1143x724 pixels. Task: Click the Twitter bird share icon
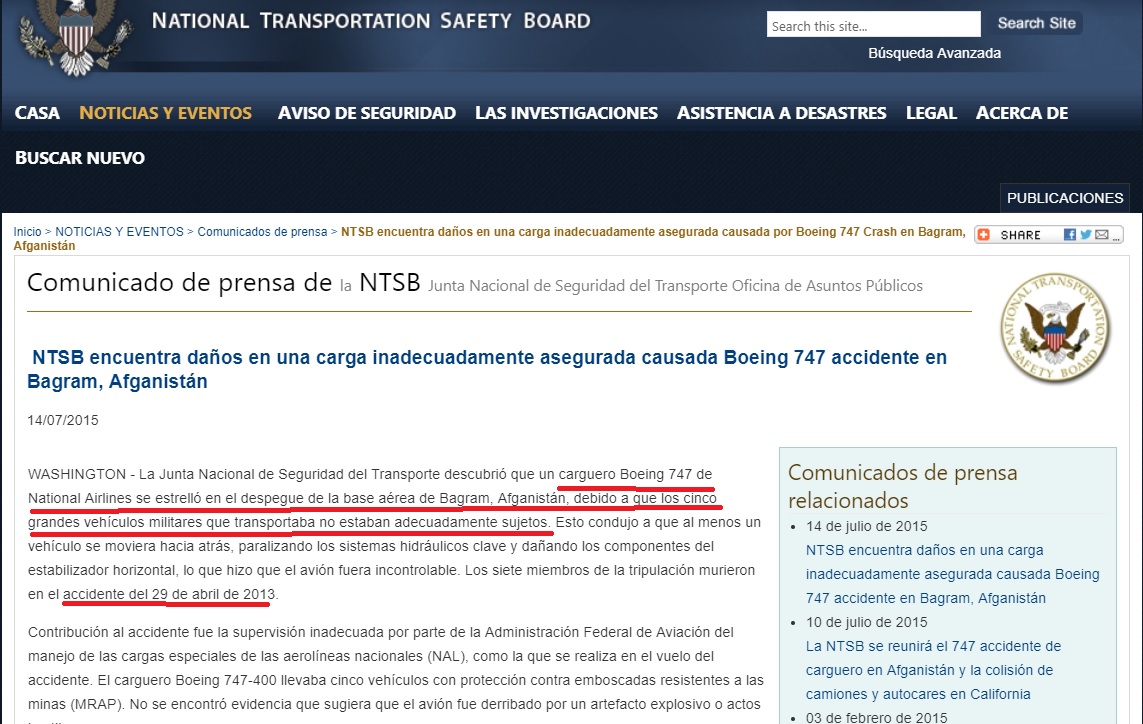click(x=1085, y=235)
